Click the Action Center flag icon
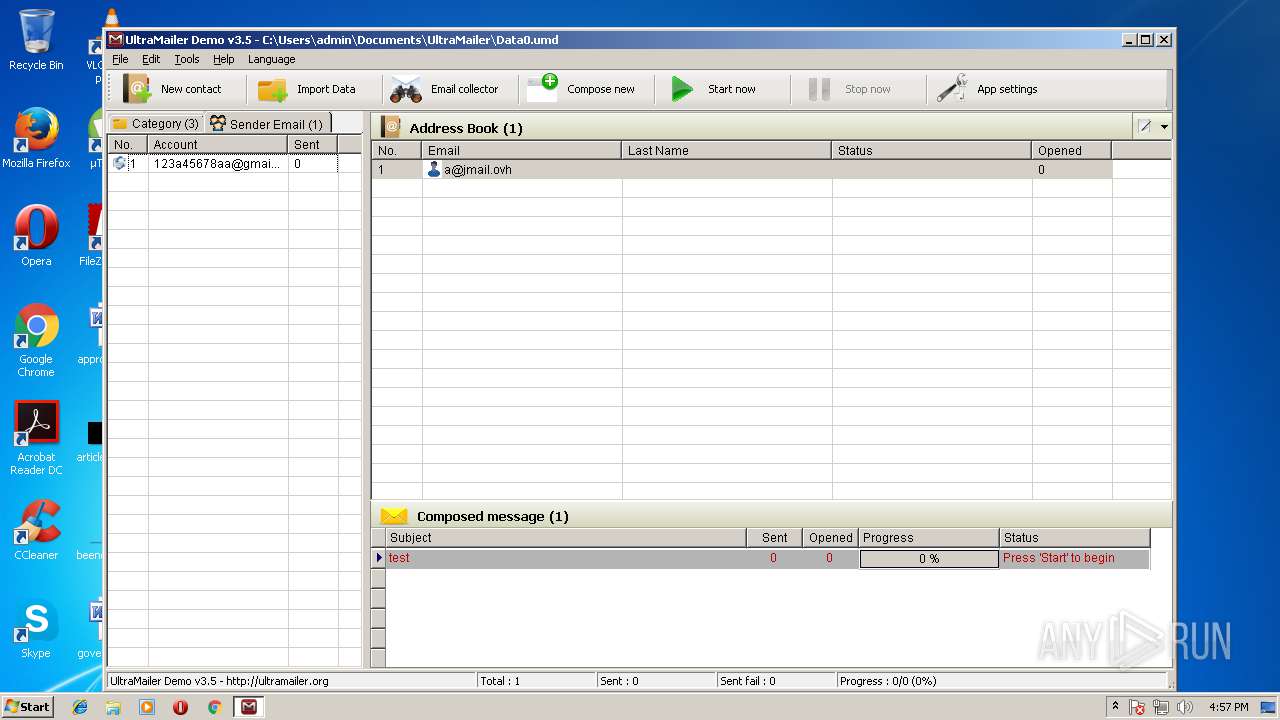 (1137, 707)
